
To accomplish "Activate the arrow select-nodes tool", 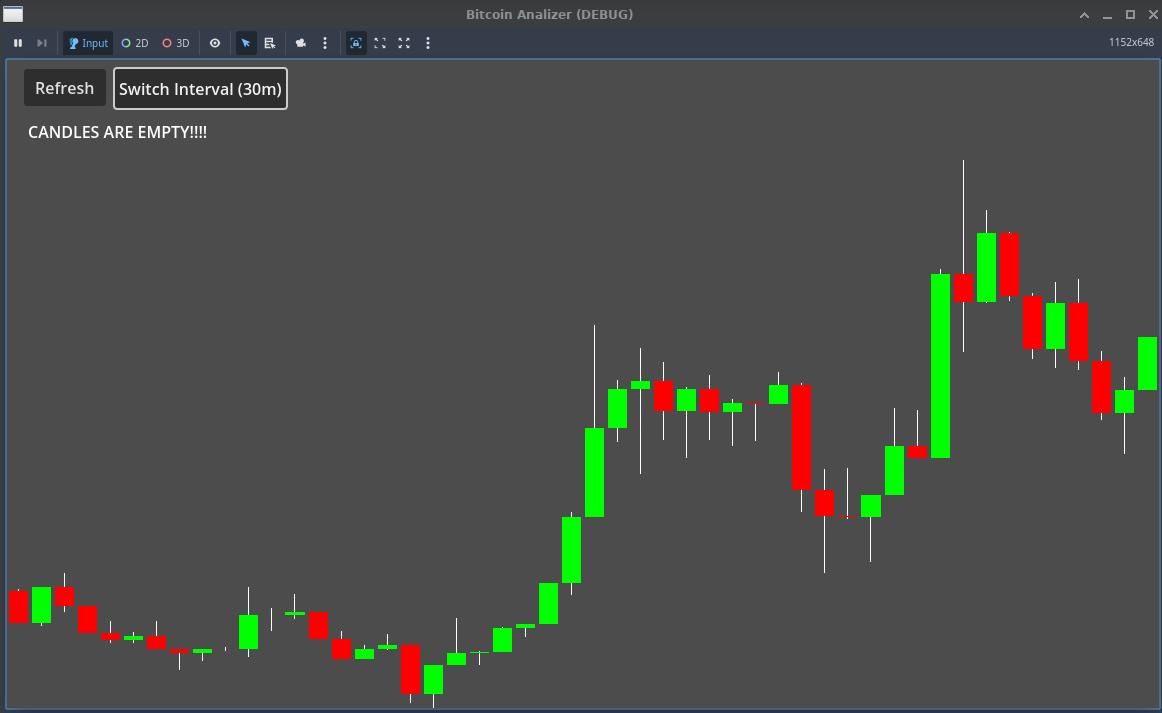I will click(246, 43).
